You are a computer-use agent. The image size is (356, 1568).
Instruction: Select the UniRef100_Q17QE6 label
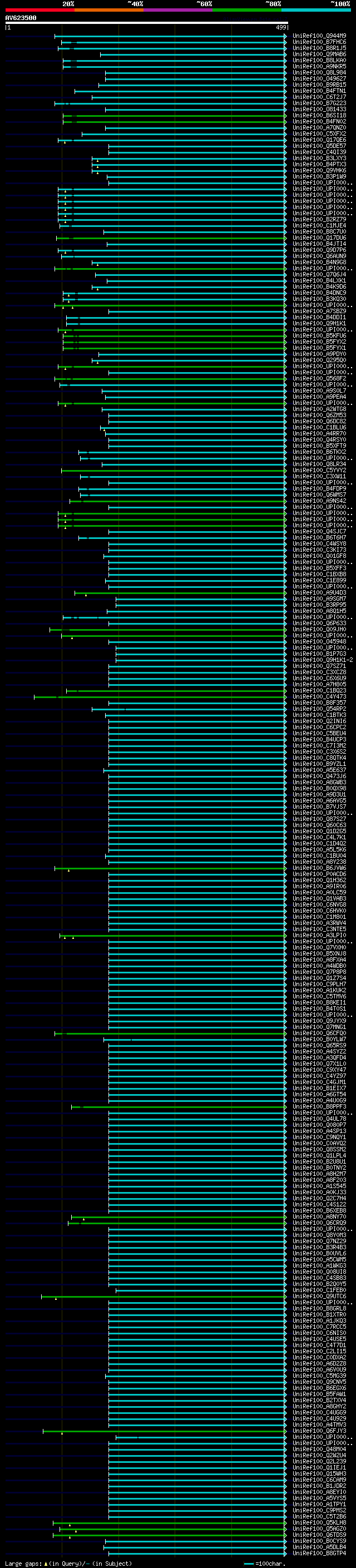[x=319, y=140]
